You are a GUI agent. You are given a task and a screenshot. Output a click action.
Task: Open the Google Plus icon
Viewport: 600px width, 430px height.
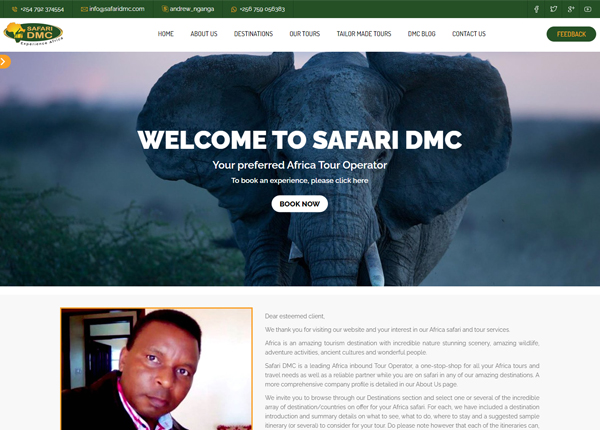[x=571, y=9]
